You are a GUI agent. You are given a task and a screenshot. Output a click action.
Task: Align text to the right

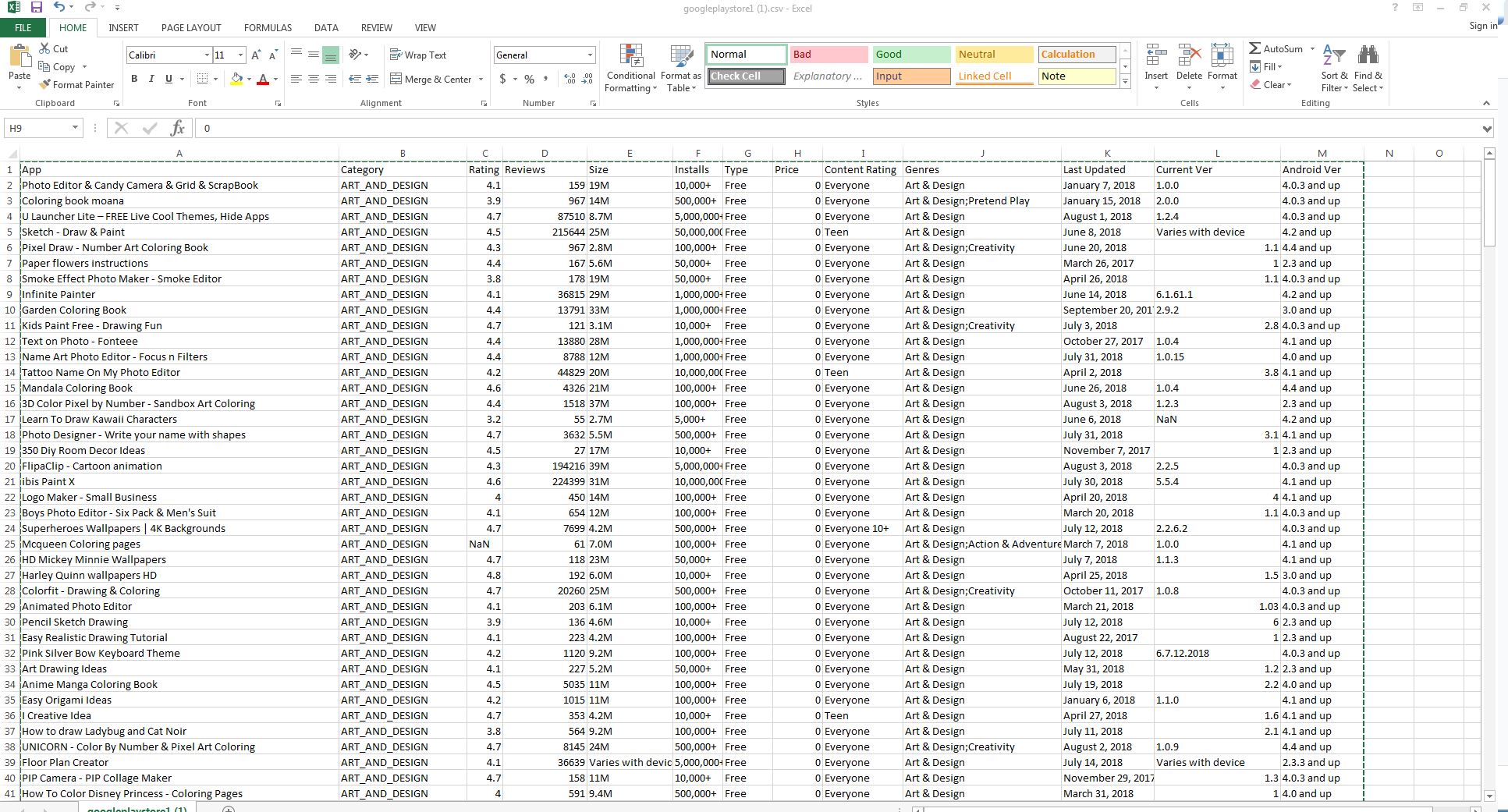tap(330, 79)
